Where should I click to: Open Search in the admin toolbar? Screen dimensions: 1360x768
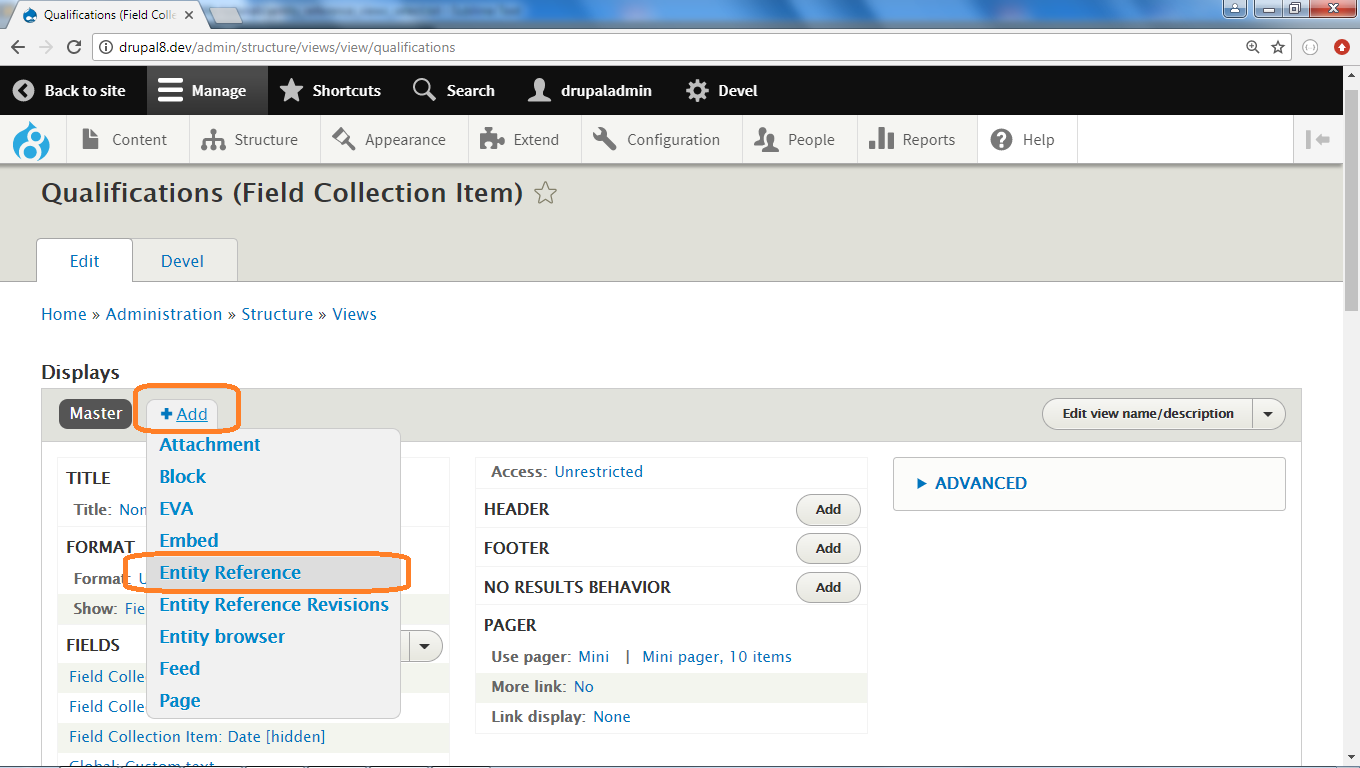pyautogui.click(x=454, y=90)
